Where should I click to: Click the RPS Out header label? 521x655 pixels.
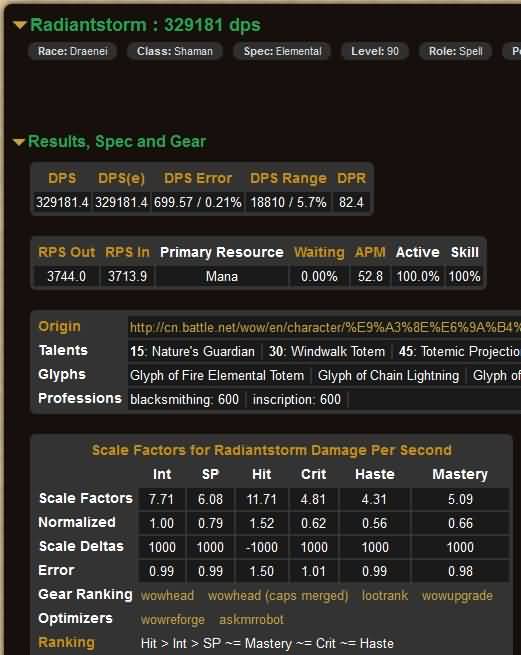tap(66, 252)
